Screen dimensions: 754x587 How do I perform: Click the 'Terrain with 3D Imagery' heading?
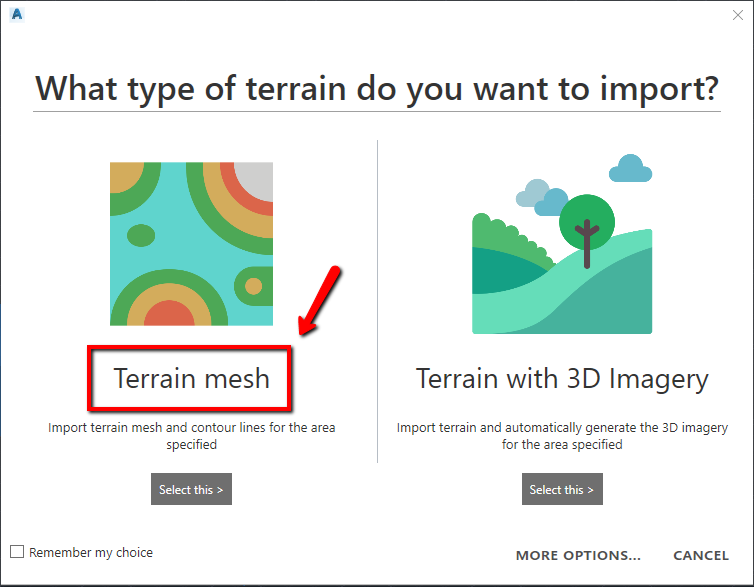[x=562, y=379]
